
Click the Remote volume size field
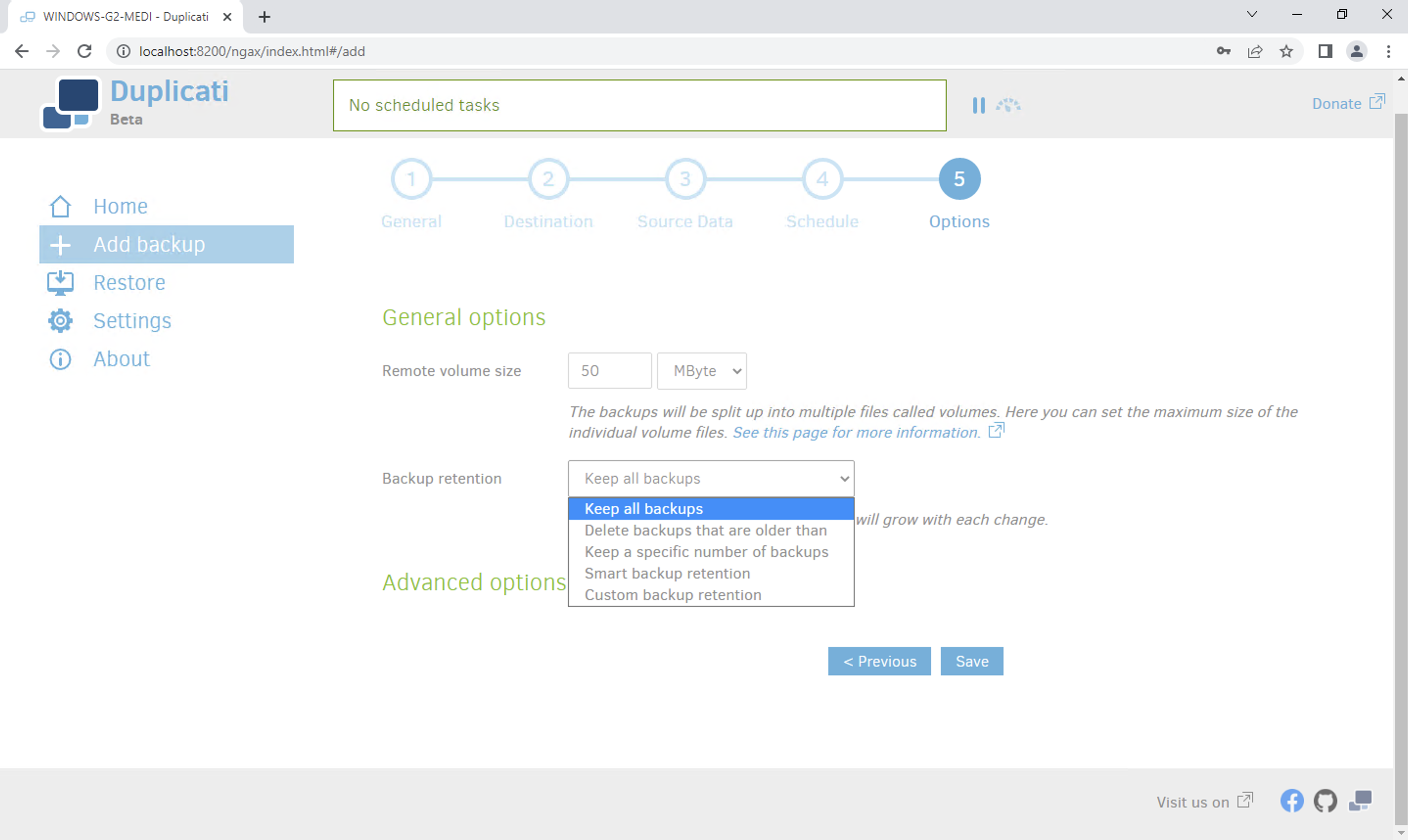(610, 371)
